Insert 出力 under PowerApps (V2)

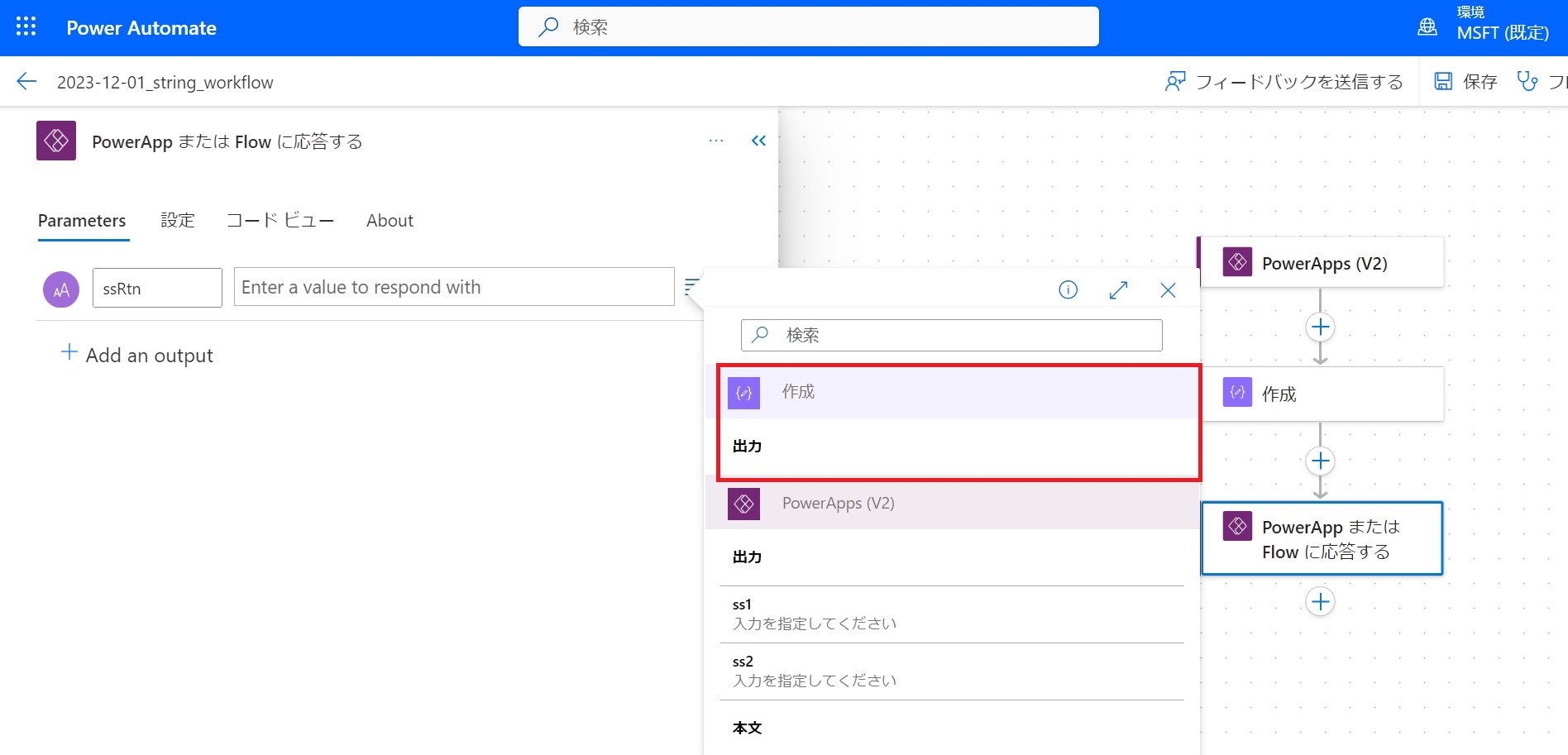(747, 557)
